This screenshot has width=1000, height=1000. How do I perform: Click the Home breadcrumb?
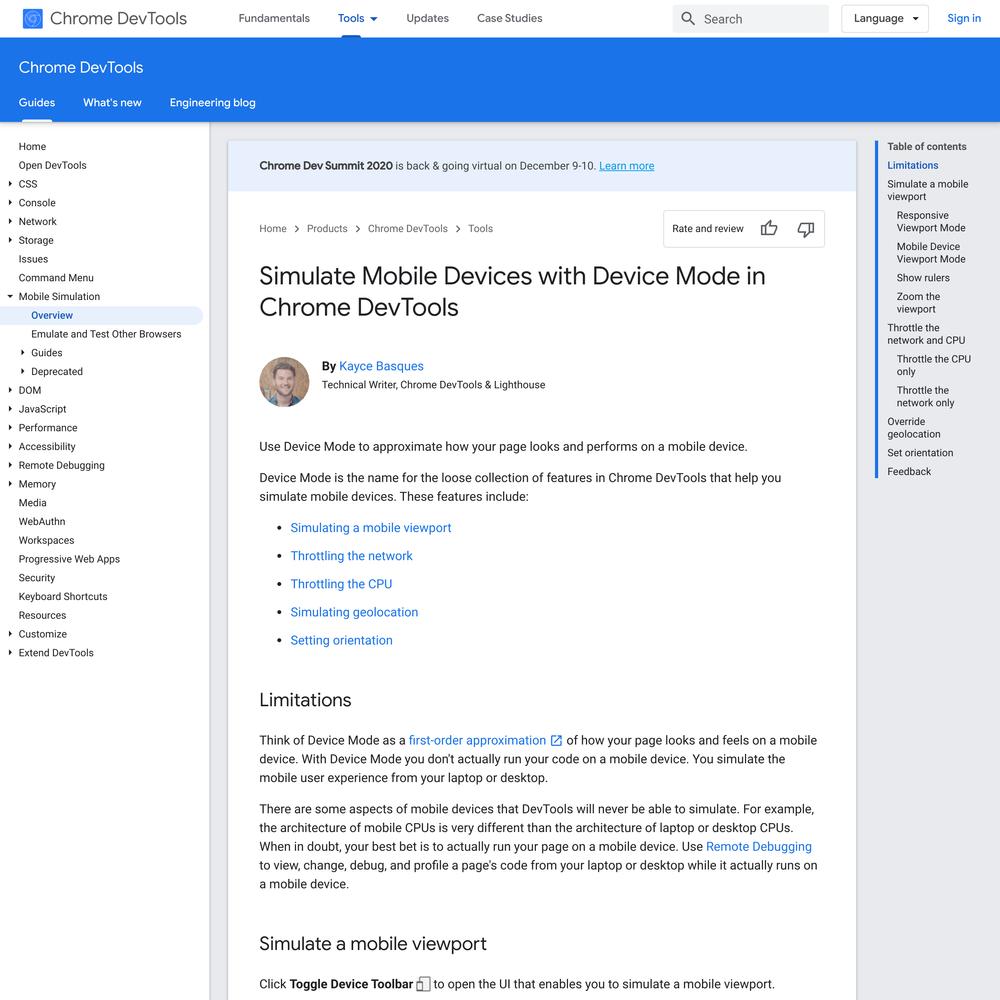tap(273, 228)
